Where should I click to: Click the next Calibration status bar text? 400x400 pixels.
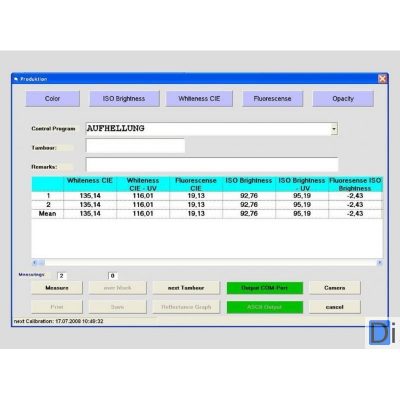pos(59,321)
